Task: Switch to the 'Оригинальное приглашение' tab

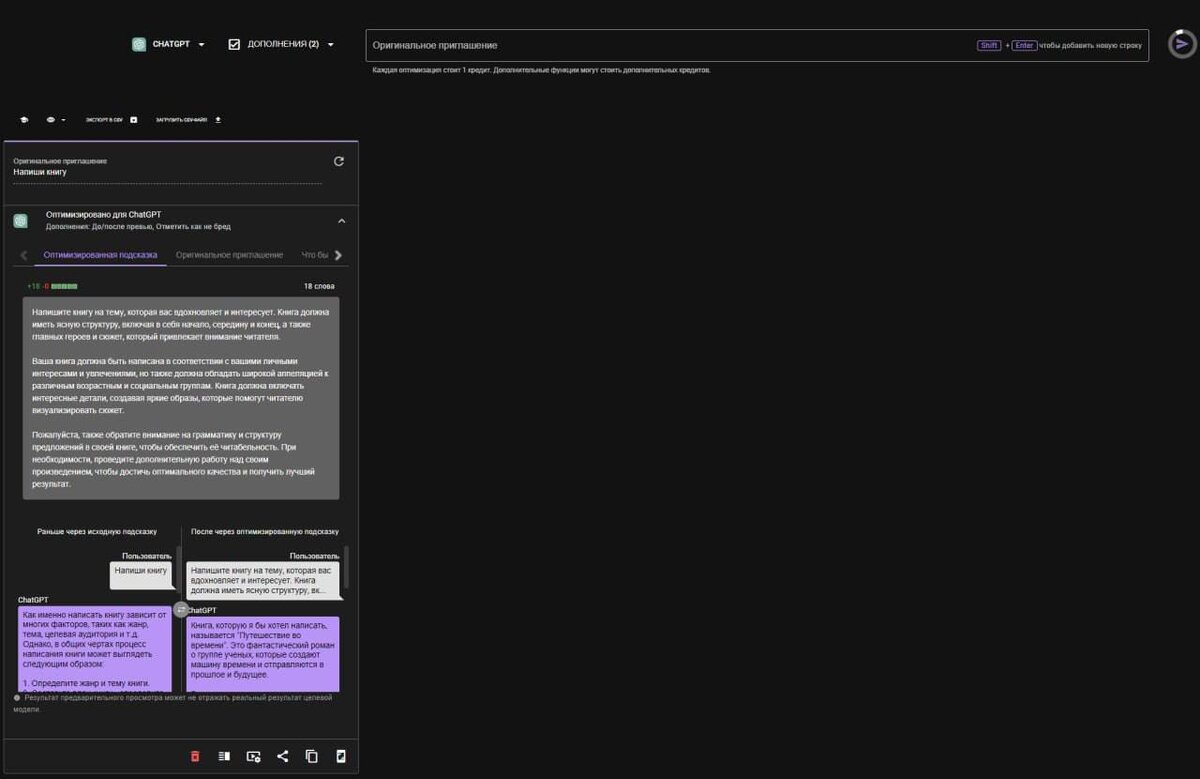Action: pos(228,254)
